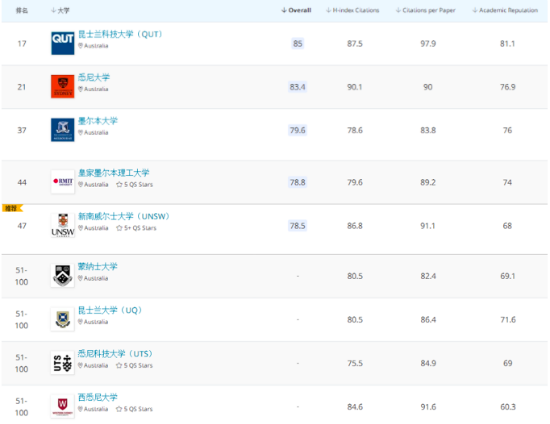Screen dimensions: 550x424
Task: Open the 悉尼科技大学（UTS）link
Action: (115, 354)
